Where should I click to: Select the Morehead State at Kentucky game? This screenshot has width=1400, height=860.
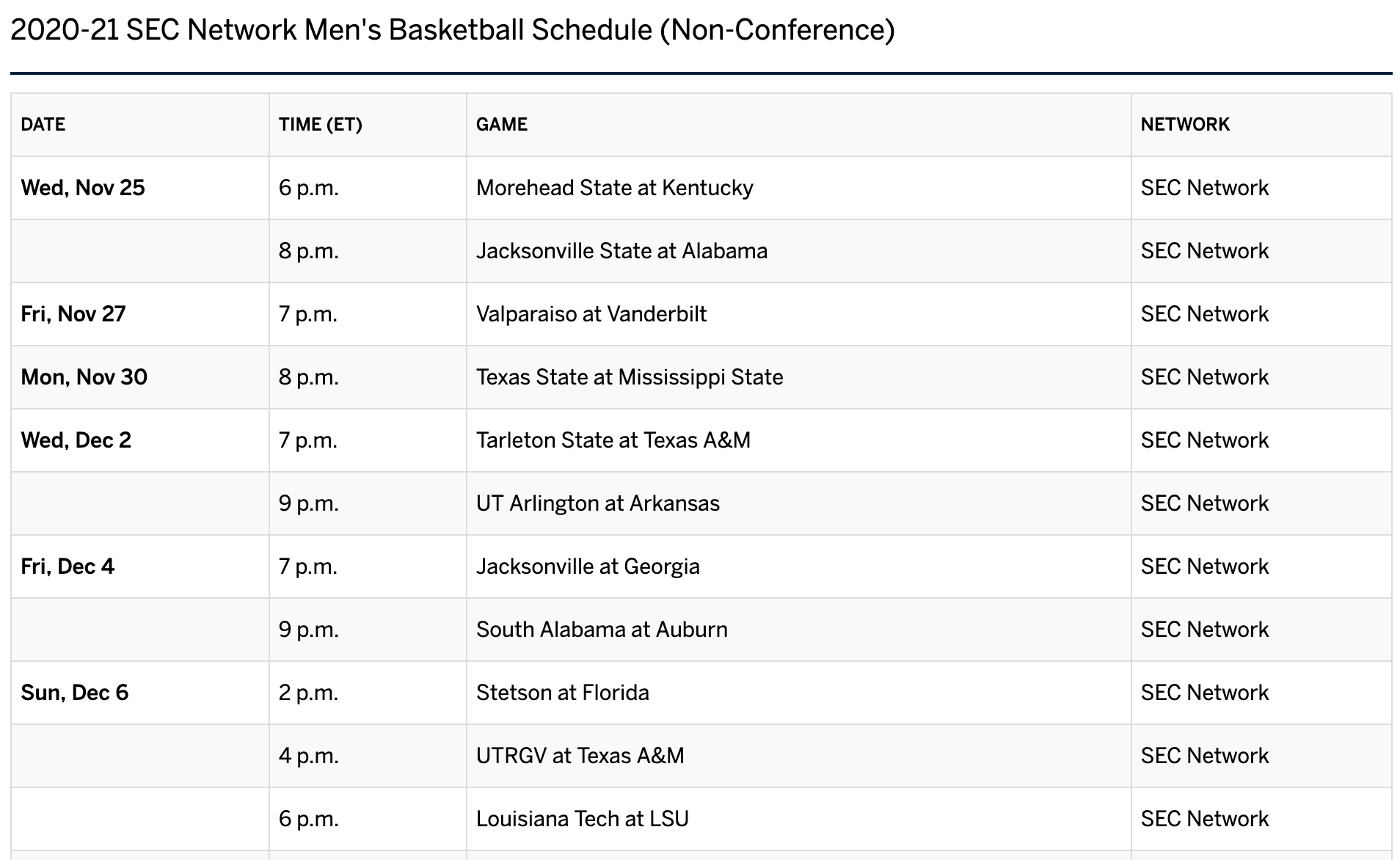tap(615, 188)
